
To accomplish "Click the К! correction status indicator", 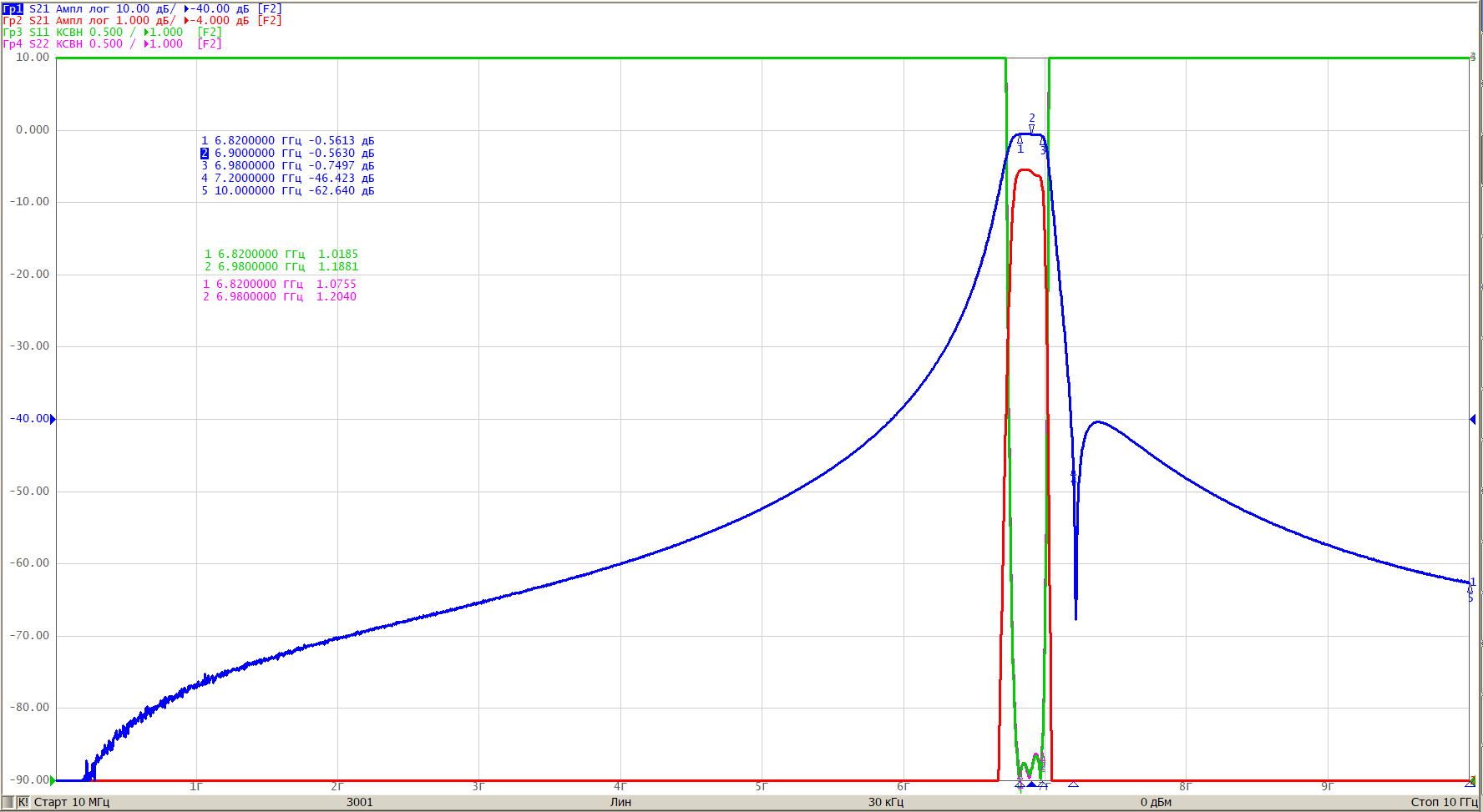I will point(23,802).
